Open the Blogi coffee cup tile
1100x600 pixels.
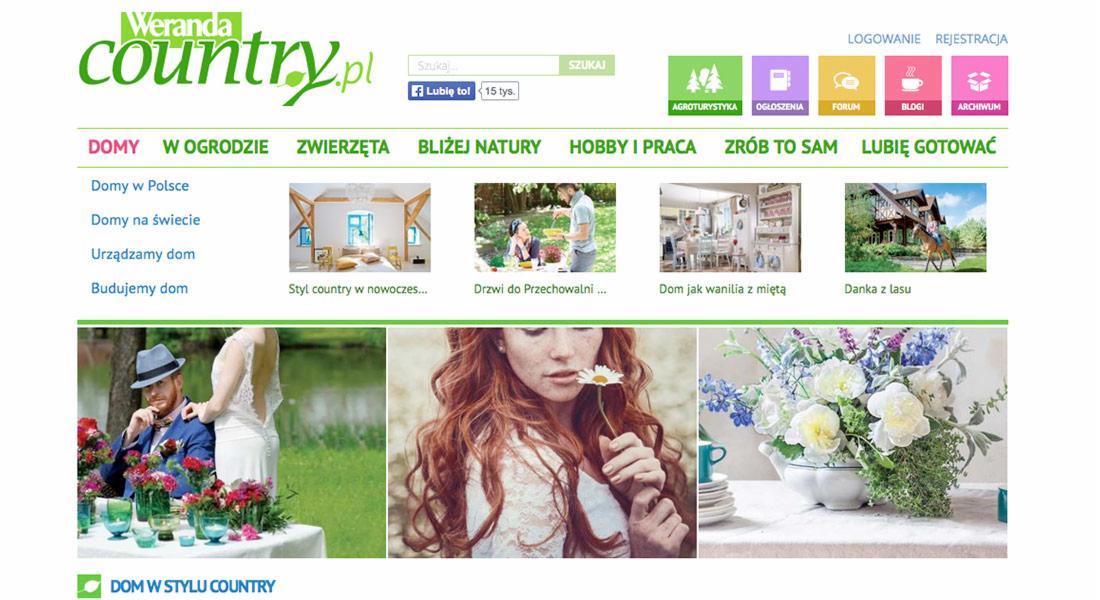[912, 86]
